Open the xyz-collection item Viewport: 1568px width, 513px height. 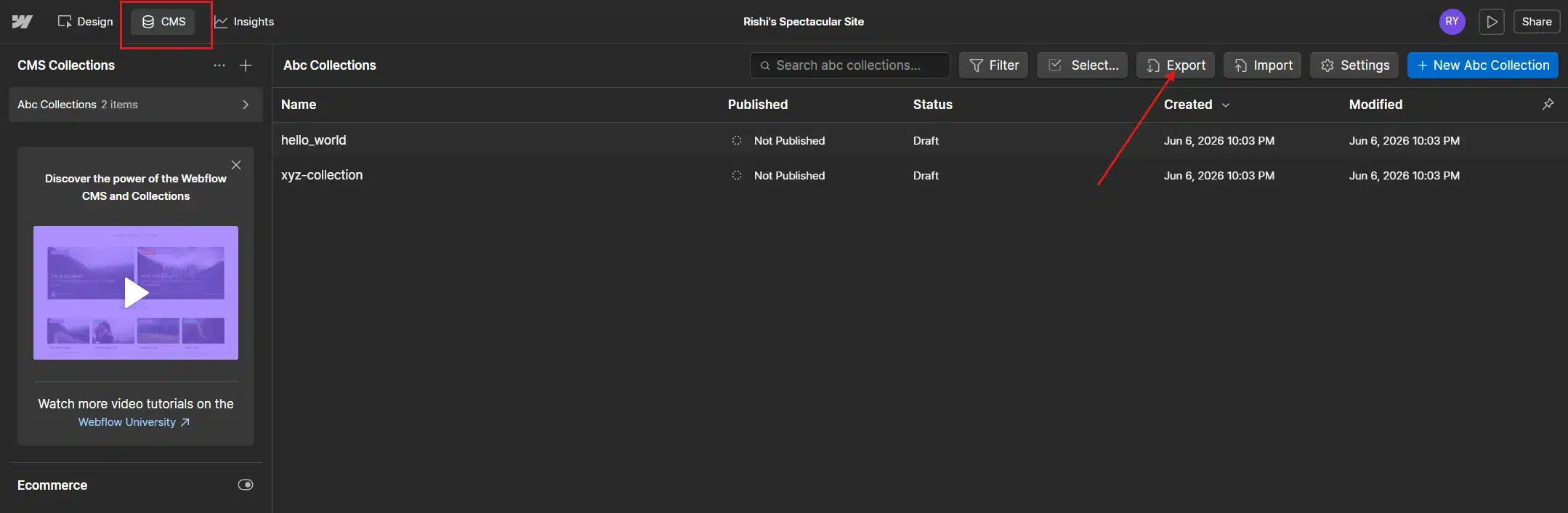322,175
